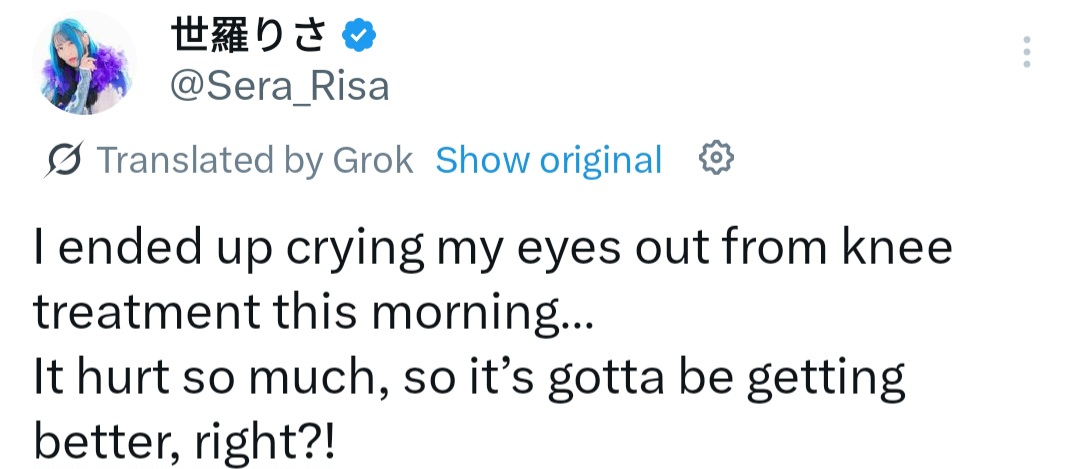Click the line starting "It hurt so much"

469,378
